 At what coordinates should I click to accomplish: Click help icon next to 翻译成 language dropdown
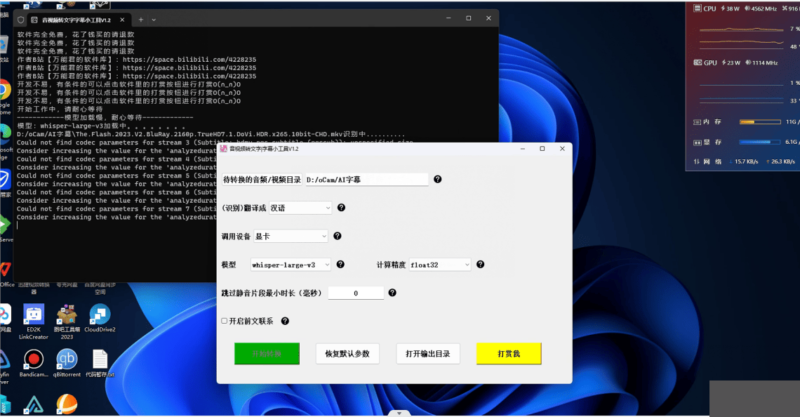[x=341, y=208]
